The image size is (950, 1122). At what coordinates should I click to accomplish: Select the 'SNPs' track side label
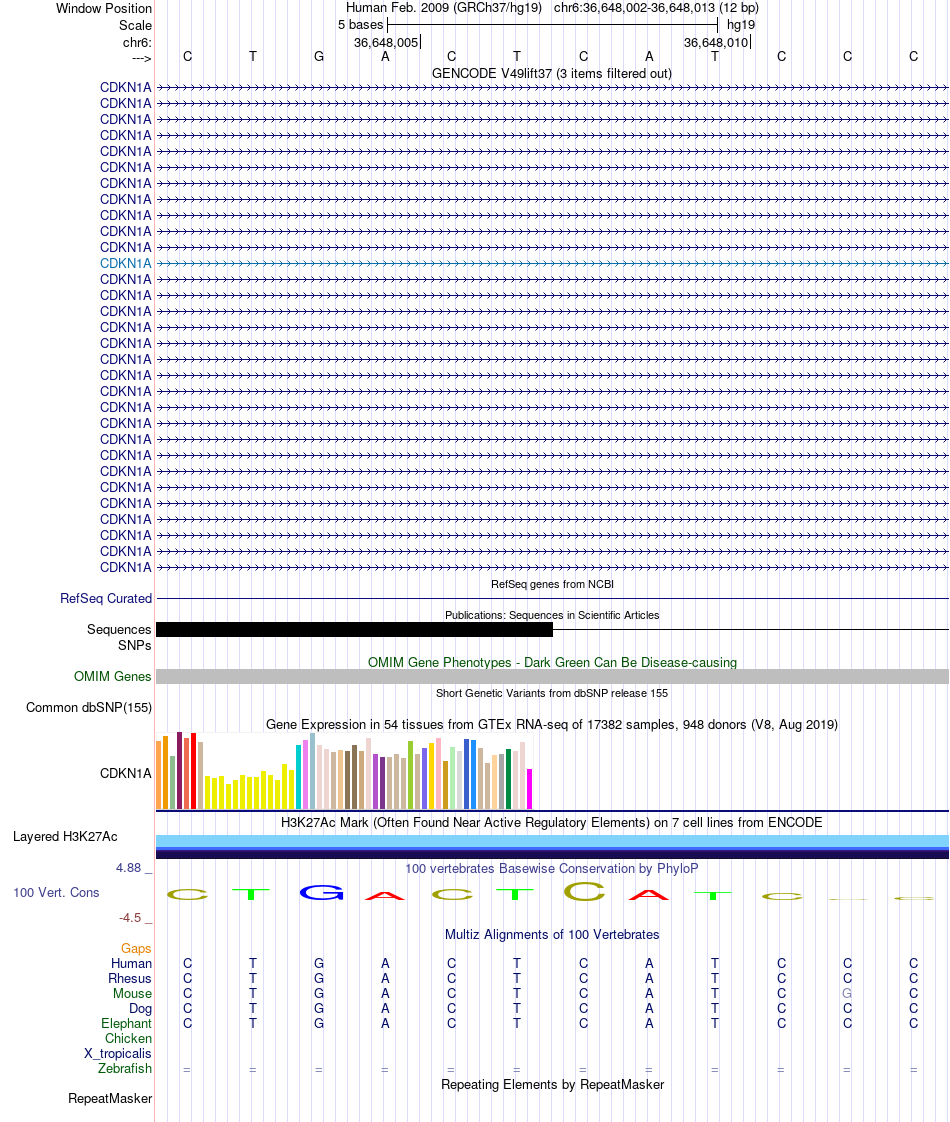(134, 645)
